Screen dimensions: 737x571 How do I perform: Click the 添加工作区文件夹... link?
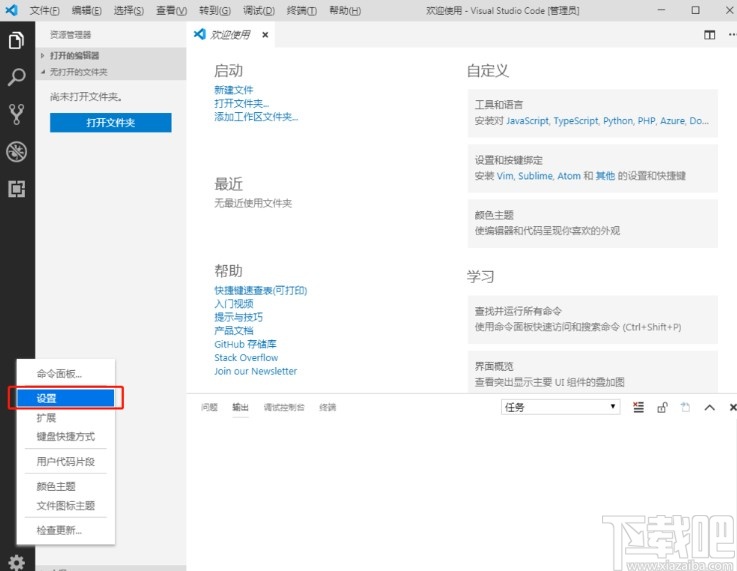[x=256, y=117]
